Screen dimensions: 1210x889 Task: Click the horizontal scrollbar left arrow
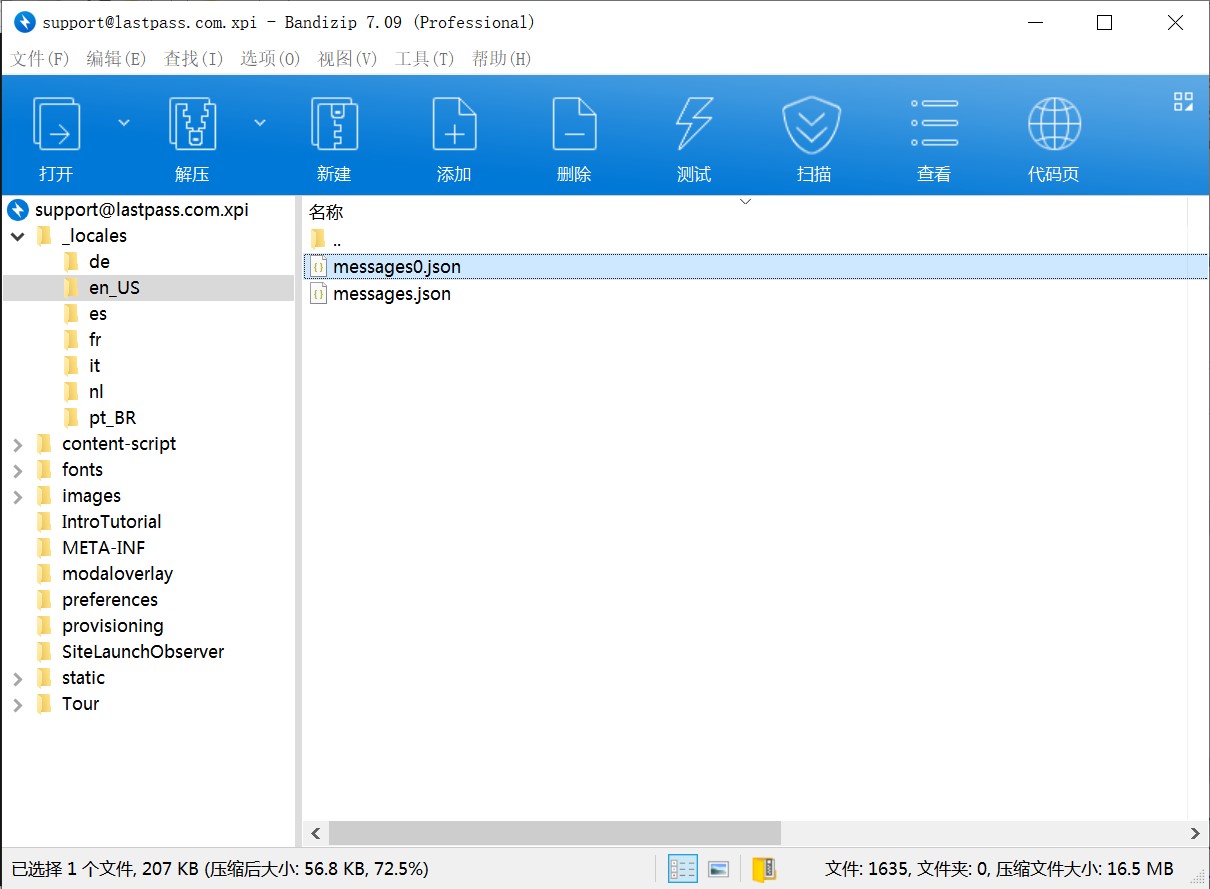point(315,833)
